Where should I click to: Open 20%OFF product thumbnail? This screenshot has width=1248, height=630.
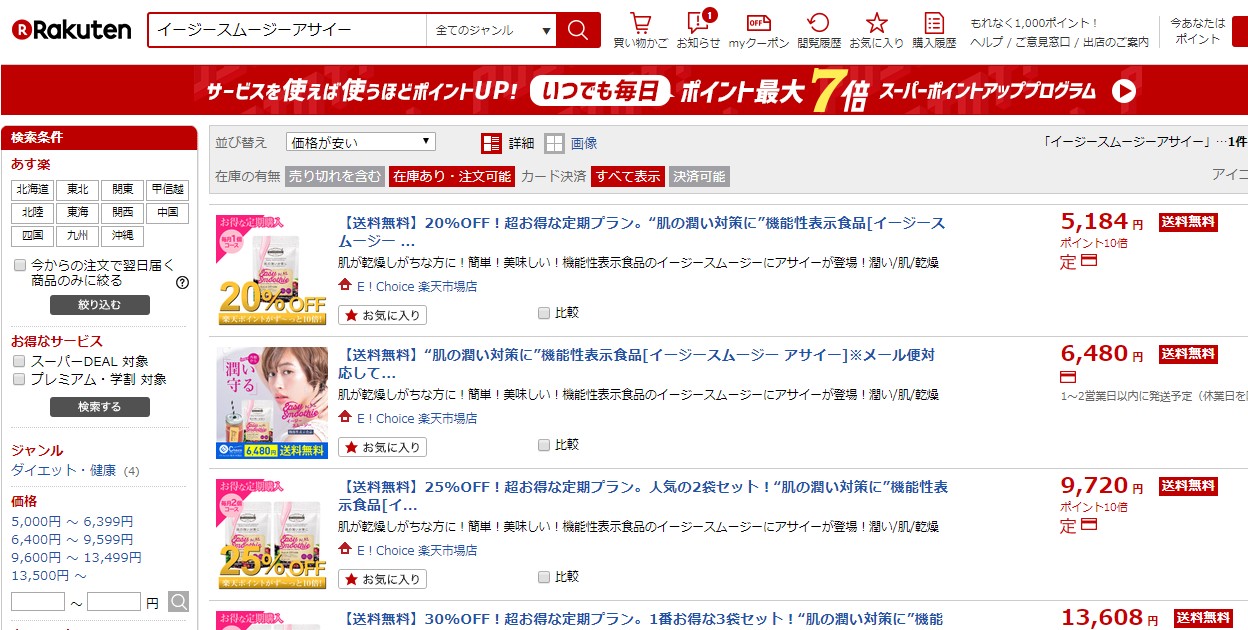(272, 270)
